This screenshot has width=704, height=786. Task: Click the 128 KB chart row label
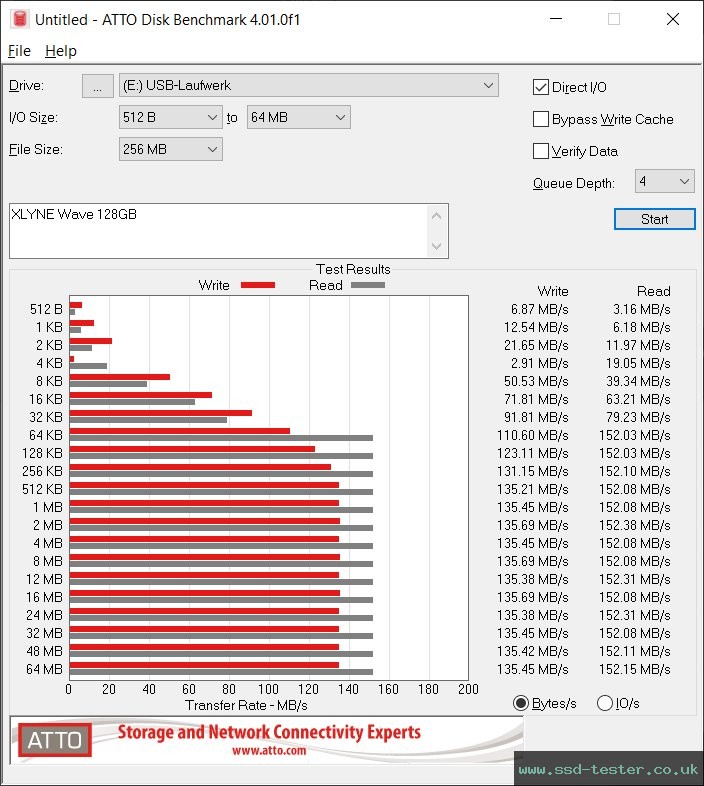(42, 453)
